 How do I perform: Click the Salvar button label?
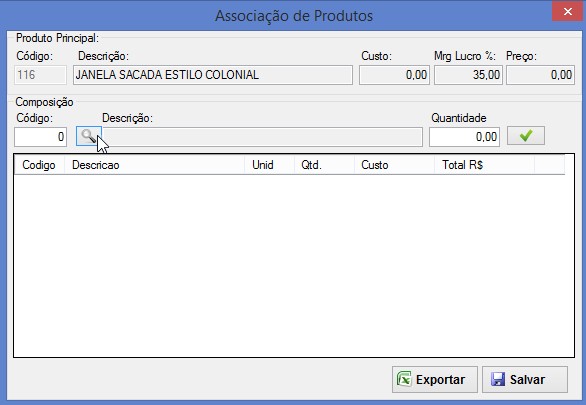point(527,380)
